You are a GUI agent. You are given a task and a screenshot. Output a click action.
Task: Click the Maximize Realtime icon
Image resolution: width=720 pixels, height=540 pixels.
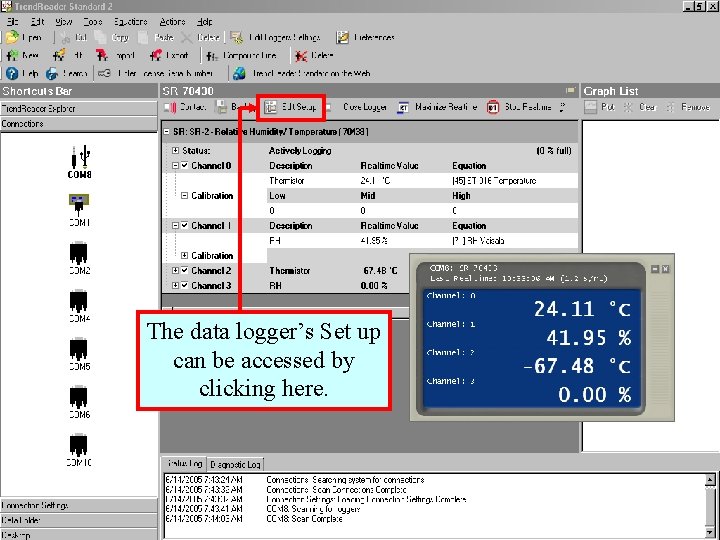[x=403, y=107]
